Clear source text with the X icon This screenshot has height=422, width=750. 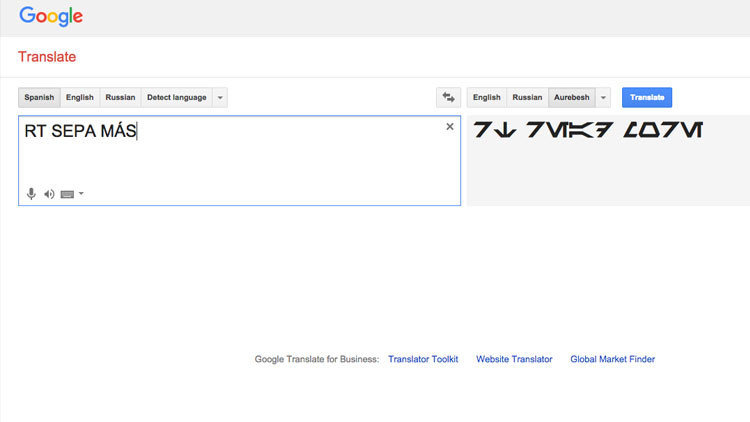(x=450, y=126)
